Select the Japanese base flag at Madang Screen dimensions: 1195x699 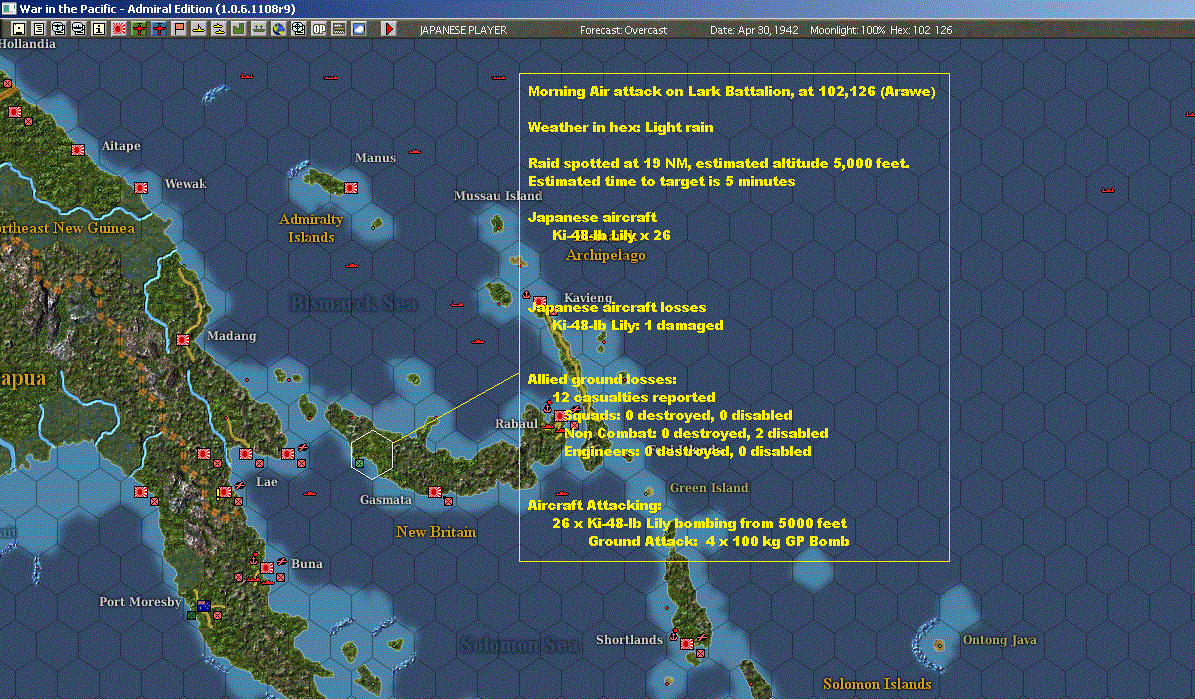point(183,340)
